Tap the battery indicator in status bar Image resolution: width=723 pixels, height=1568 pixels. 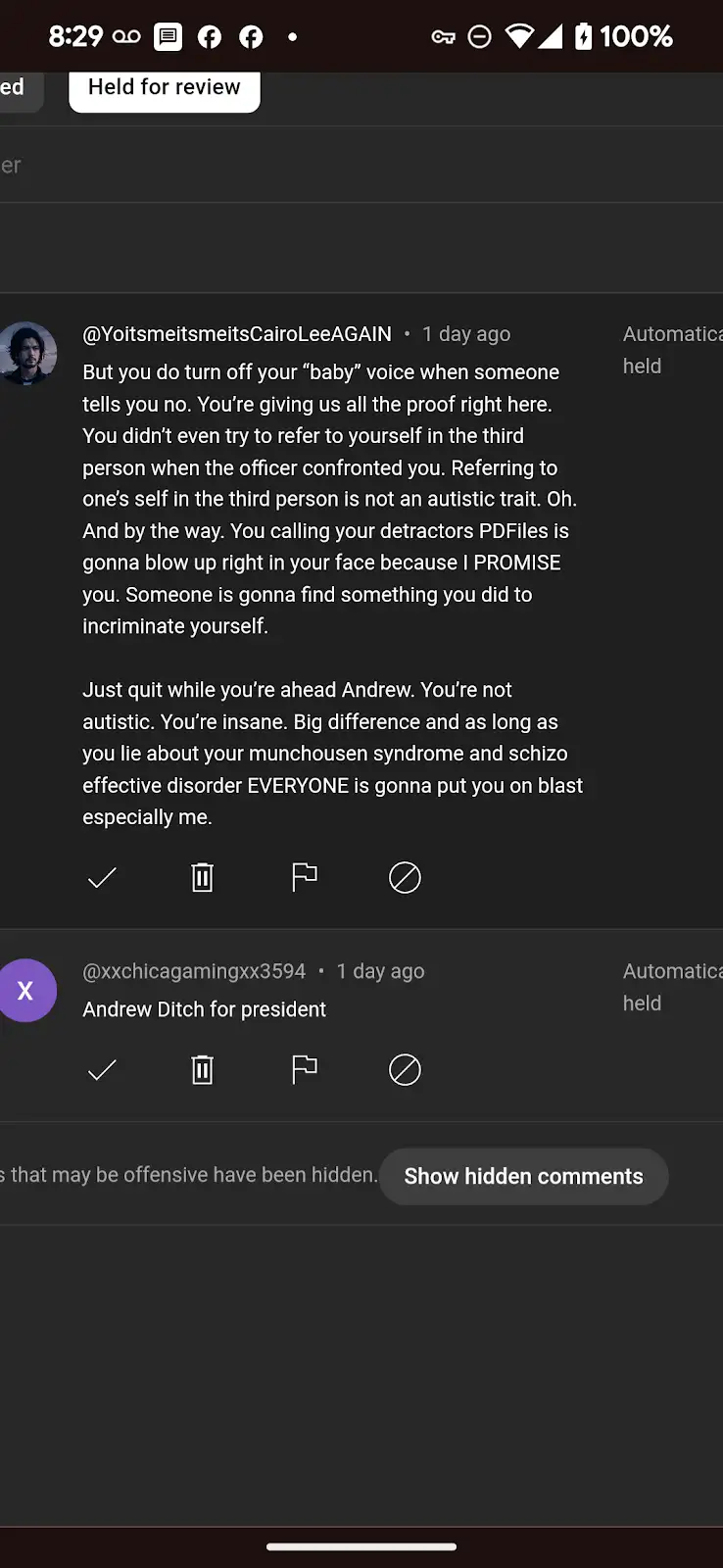point(583,37)
